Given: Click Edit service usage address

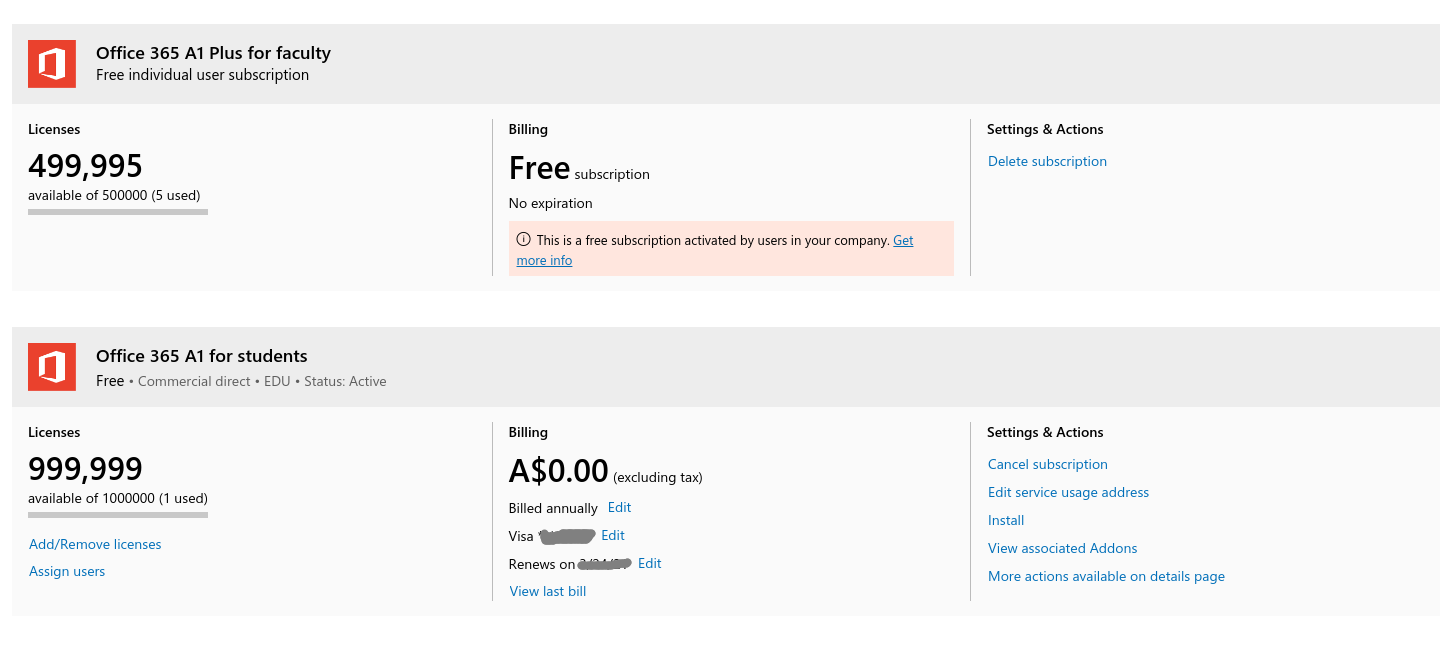Looking at the screenshot, I should coord(1068,492).
